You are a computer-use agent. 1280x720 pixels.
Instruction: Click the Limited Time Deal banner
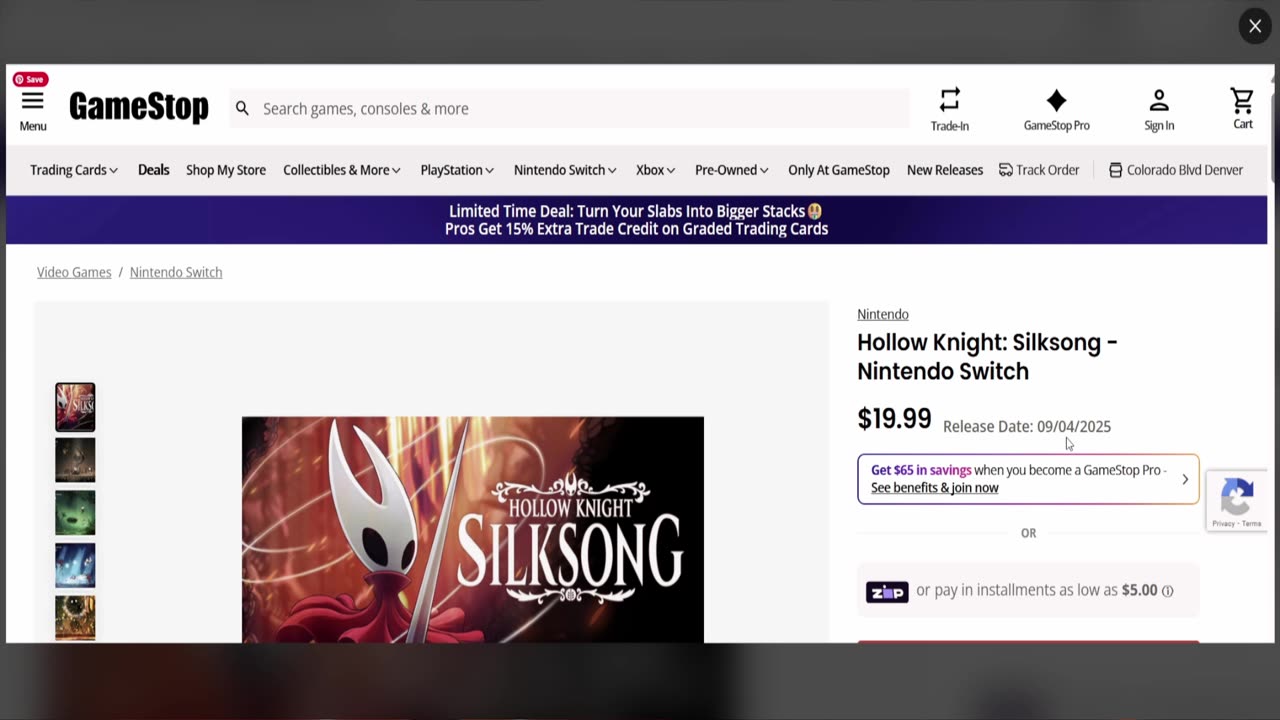(x=636, y=220)
